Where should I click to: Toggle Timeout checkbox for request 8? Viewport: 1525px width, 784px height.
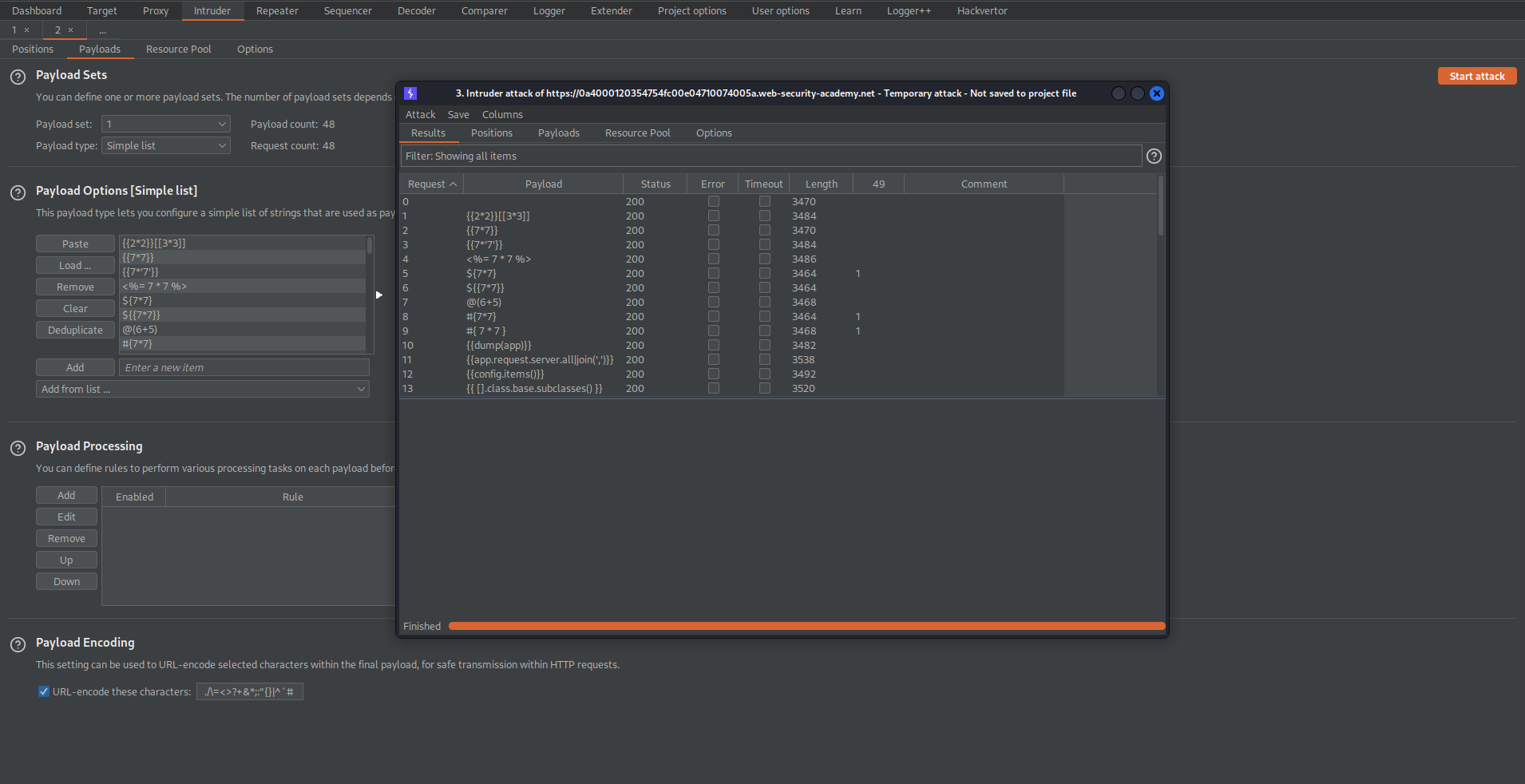(x=765, y=316)
